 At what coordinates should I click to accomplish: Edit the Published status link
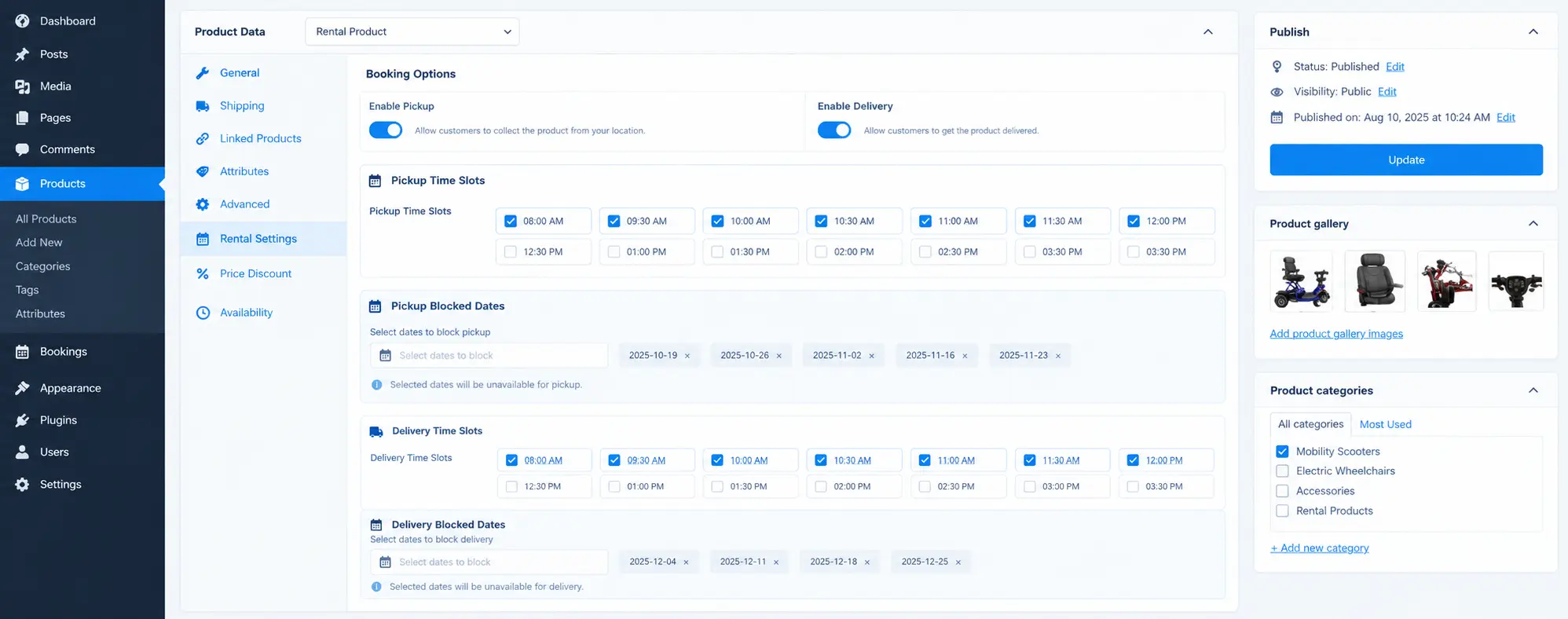(x=1395, y=67)
